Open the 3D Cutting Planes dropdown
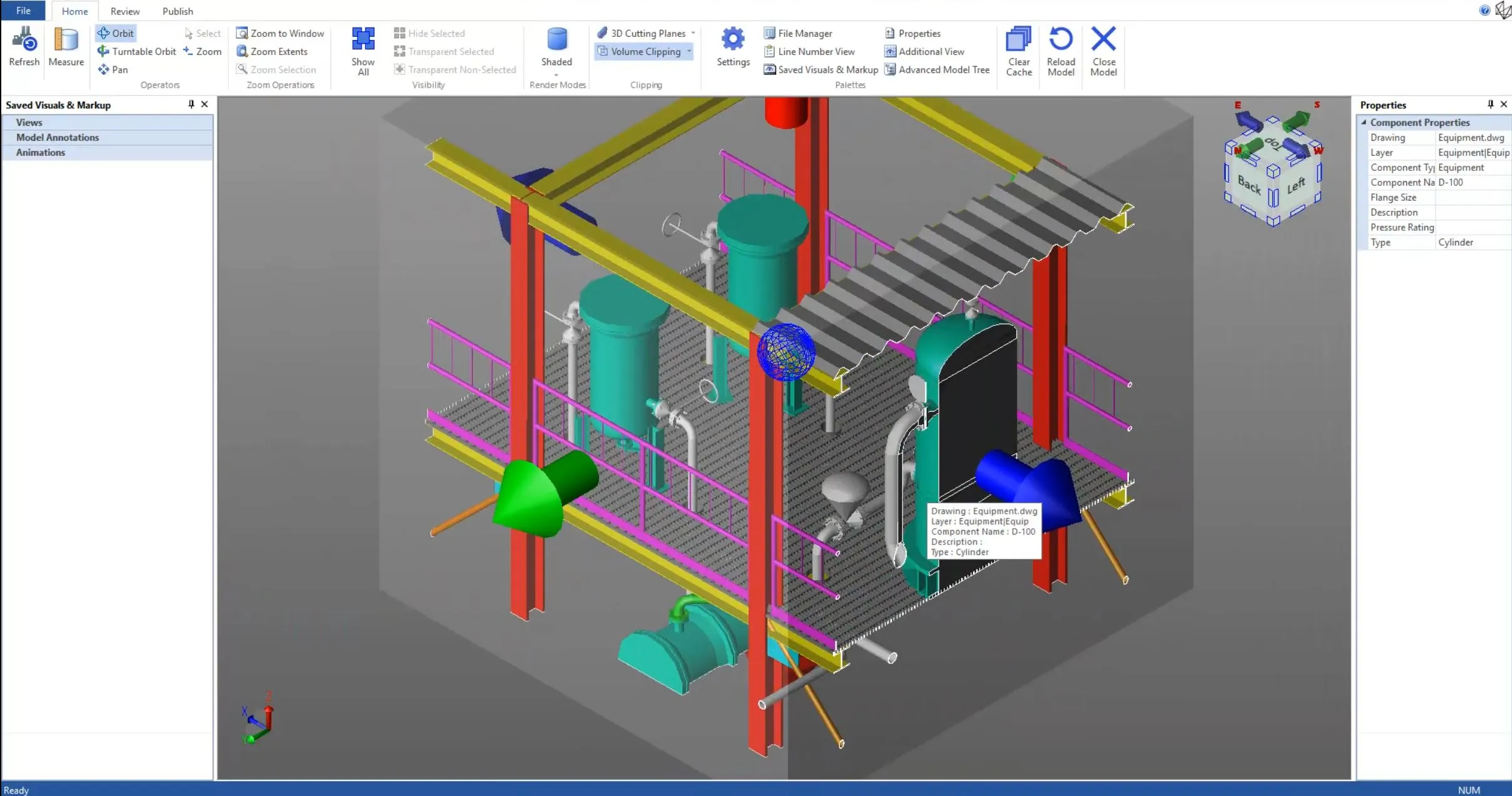 (693, 33)
